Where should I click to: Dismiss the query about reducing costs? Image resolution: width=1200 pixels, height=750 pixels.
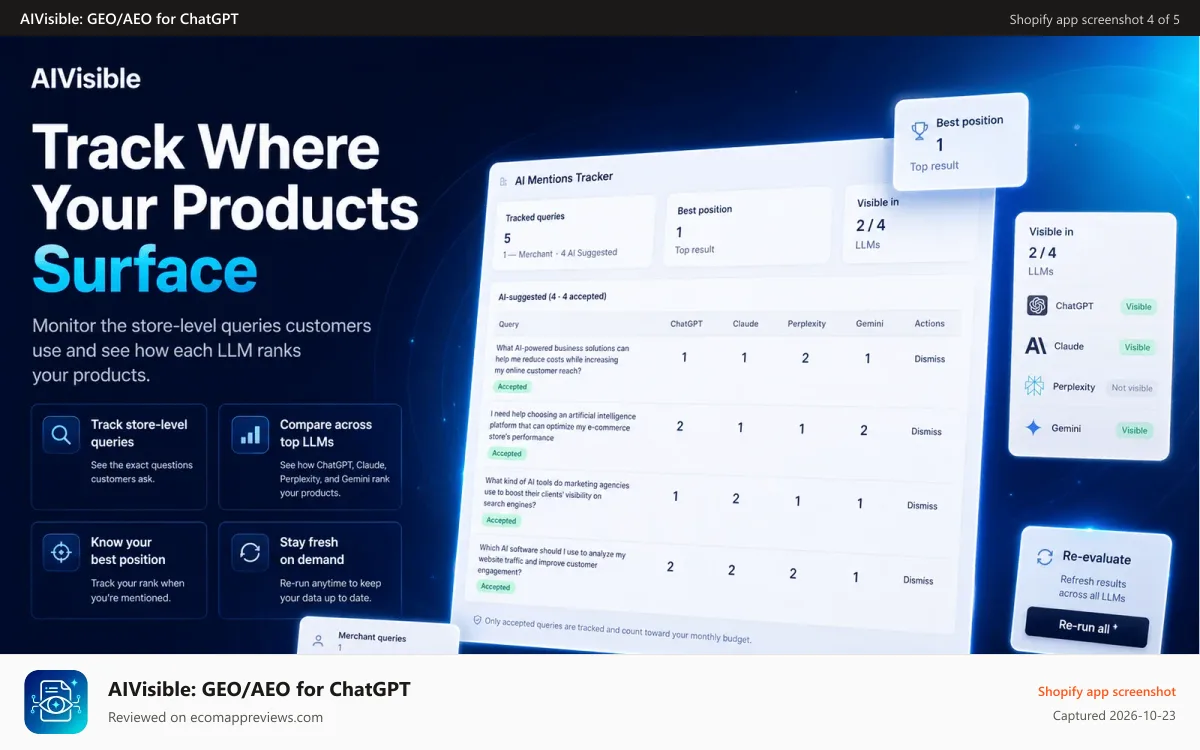click(929, 359)
